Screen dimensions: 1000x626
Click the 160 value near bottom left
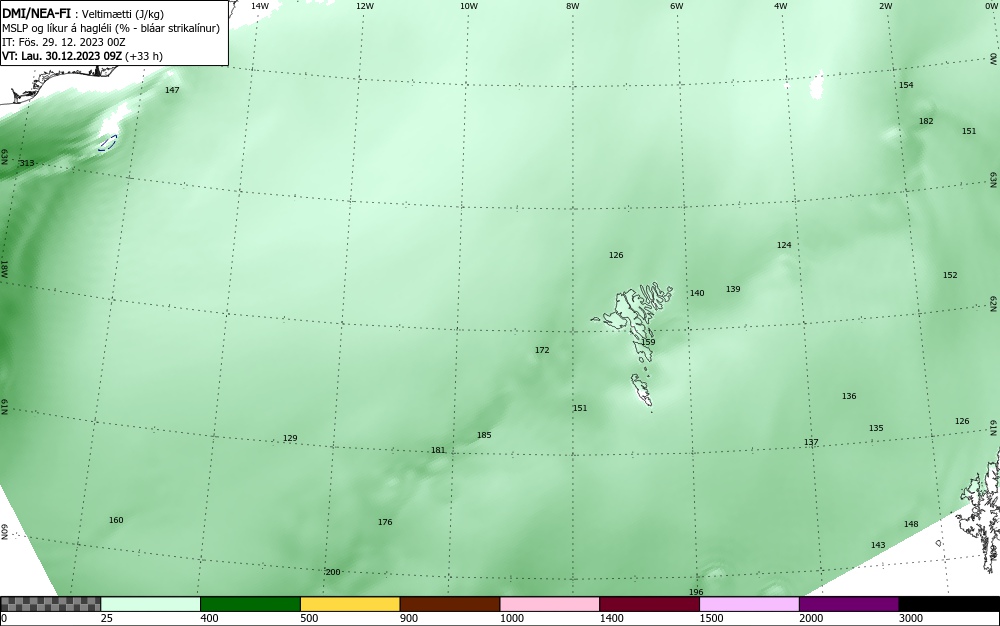pos(116,520)
